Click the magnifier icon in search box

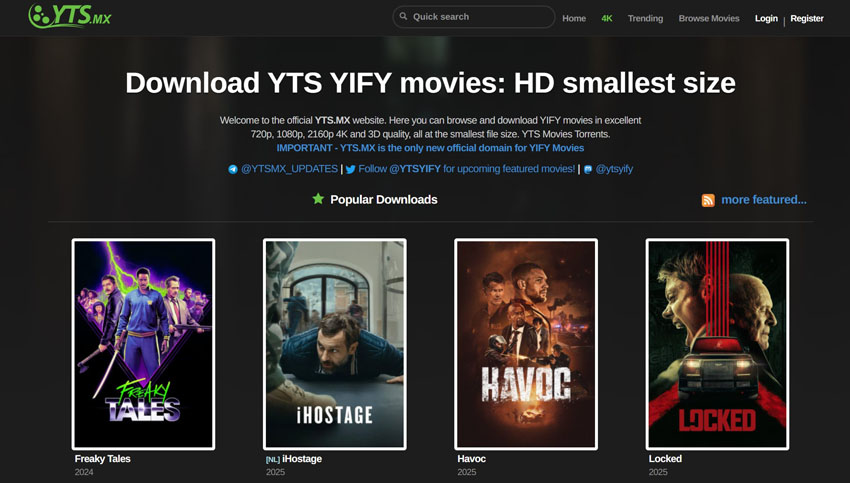point(403,16)
